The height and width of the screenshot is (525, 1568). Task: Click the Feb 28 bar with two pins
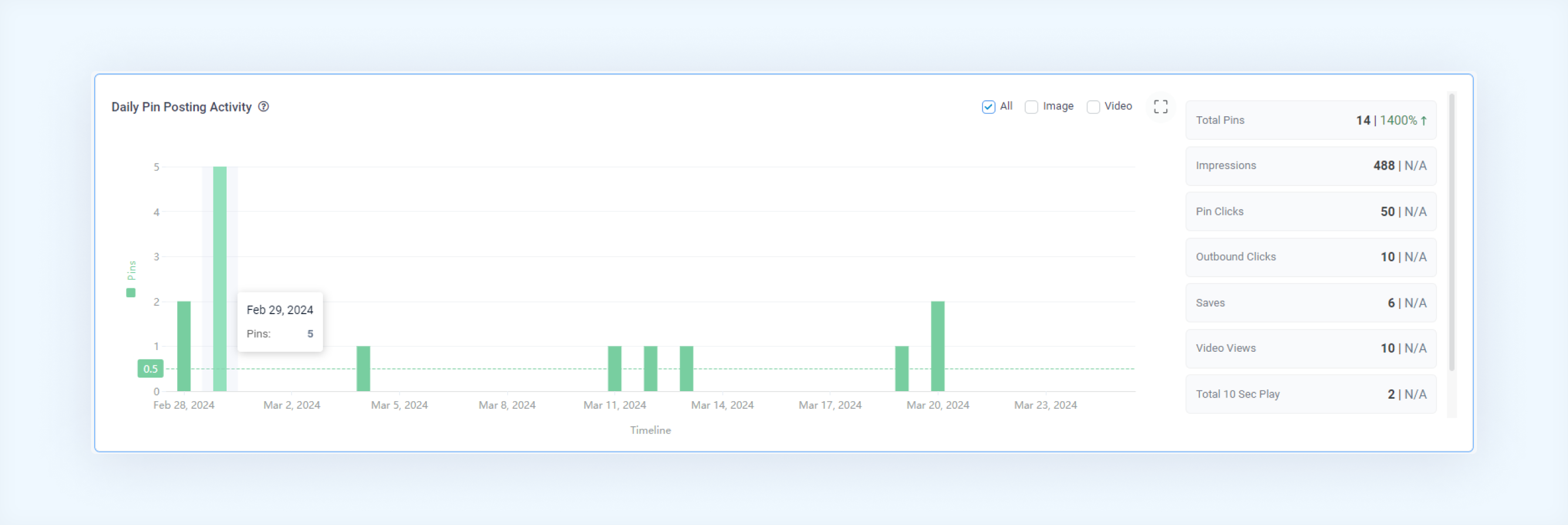point(184,346)
